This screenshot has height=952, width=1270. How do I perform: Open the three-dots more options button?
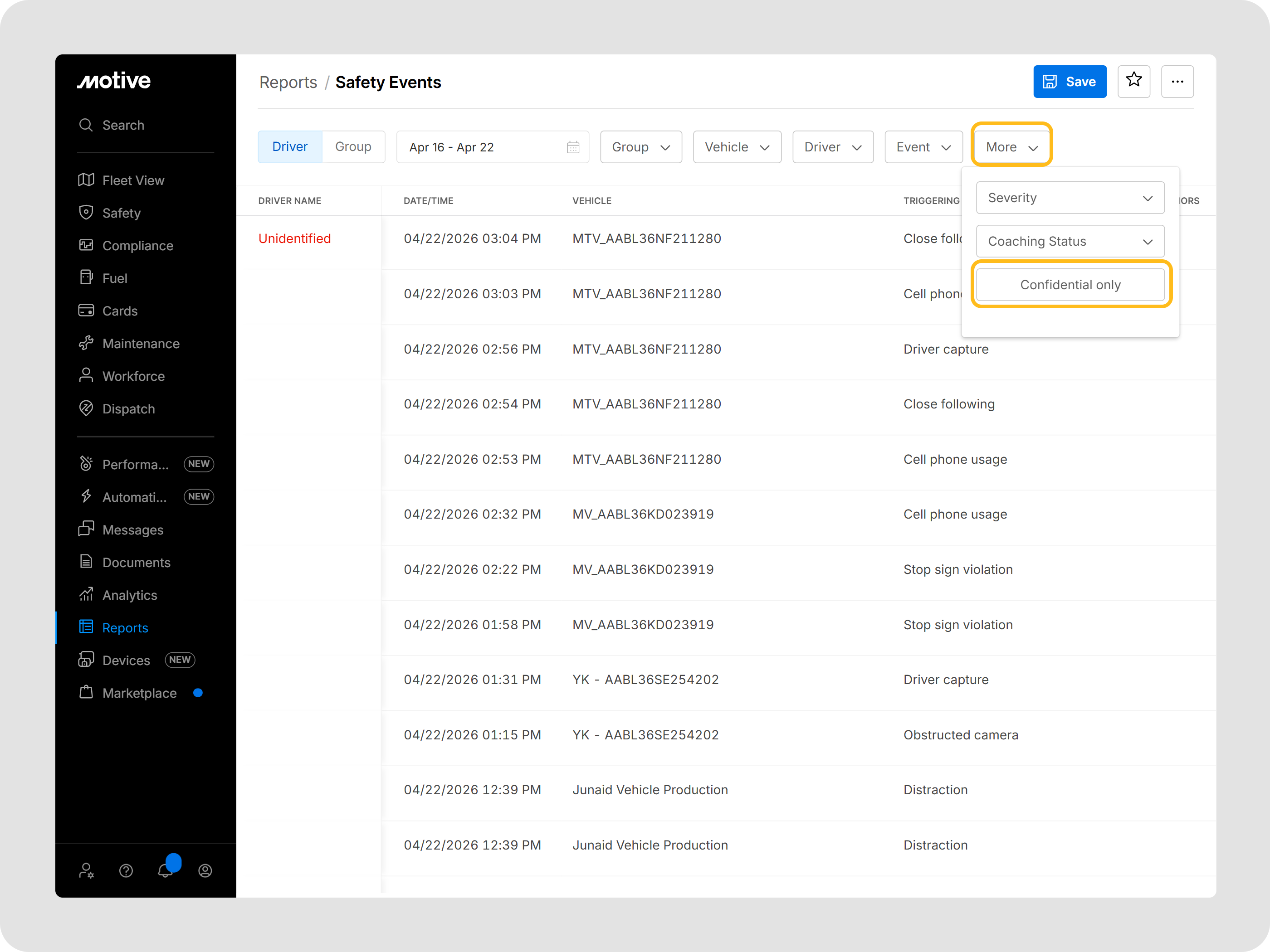point(1177,82)
